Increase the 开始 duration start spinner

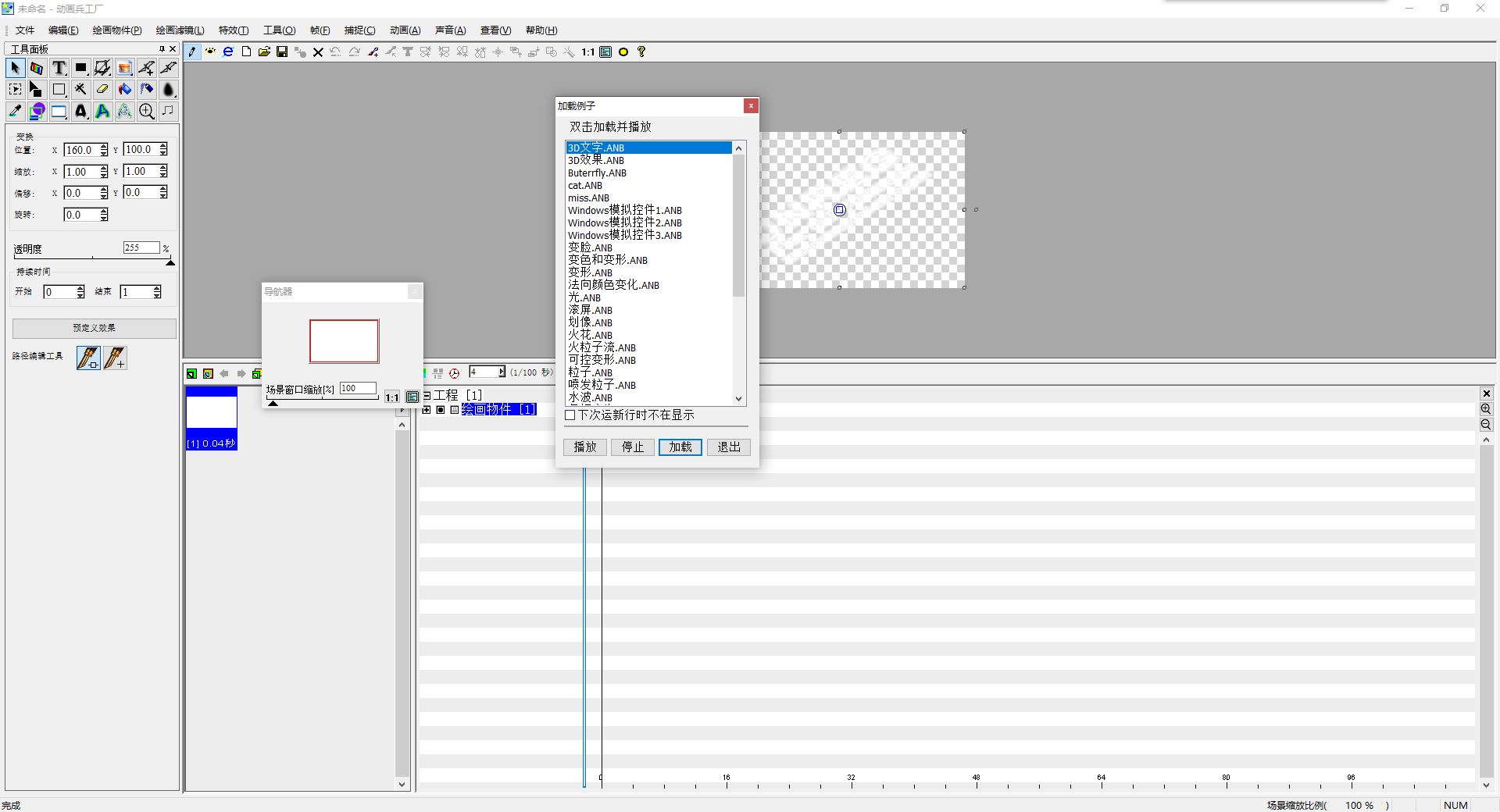pyautogui.click(x=80, y=289)
